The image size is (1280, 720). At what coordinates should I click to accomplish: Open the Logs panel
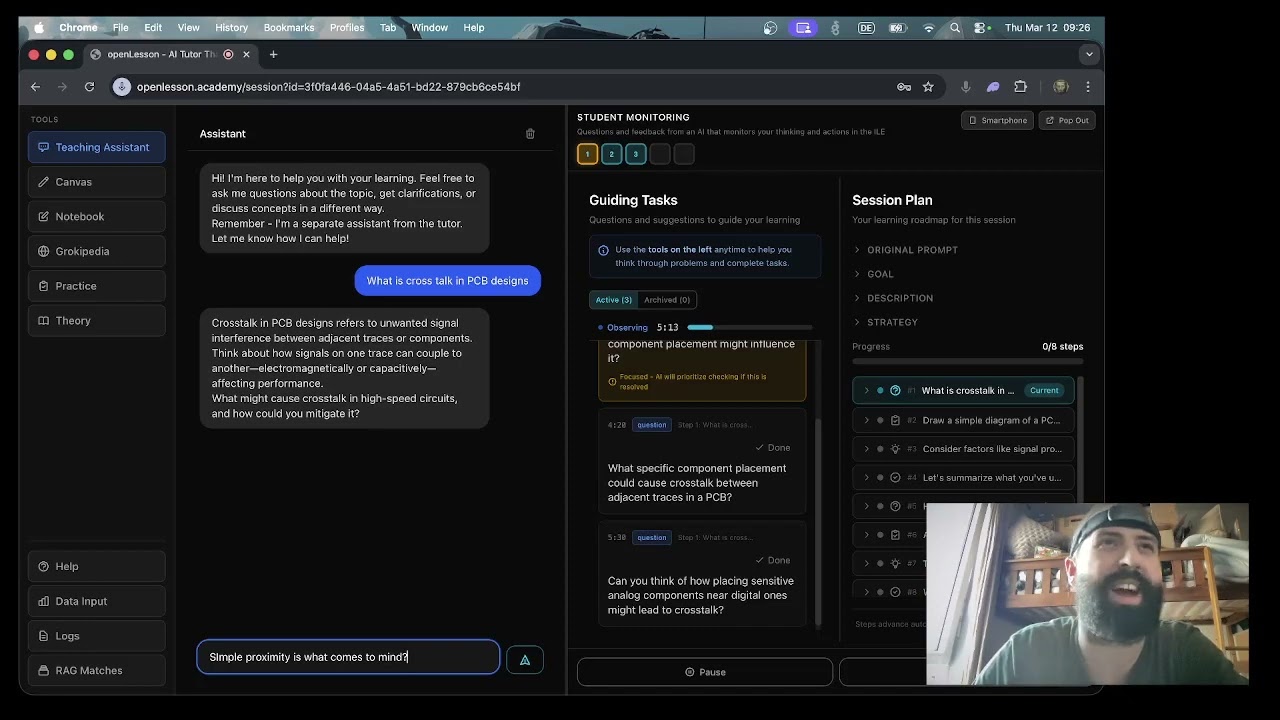97,636
